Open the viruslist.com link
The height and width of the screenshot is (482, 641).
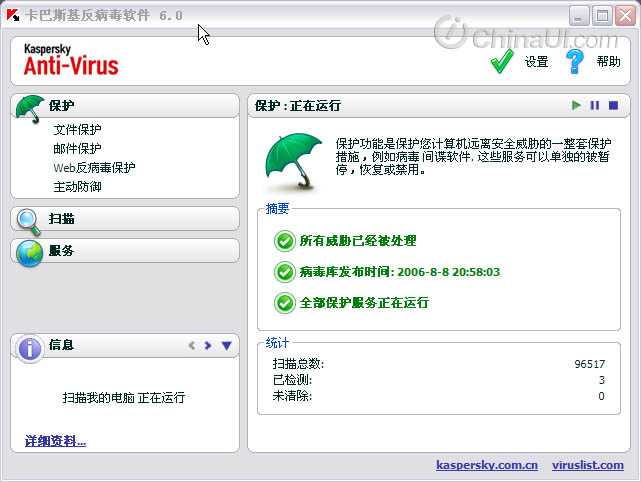[587, 465]
